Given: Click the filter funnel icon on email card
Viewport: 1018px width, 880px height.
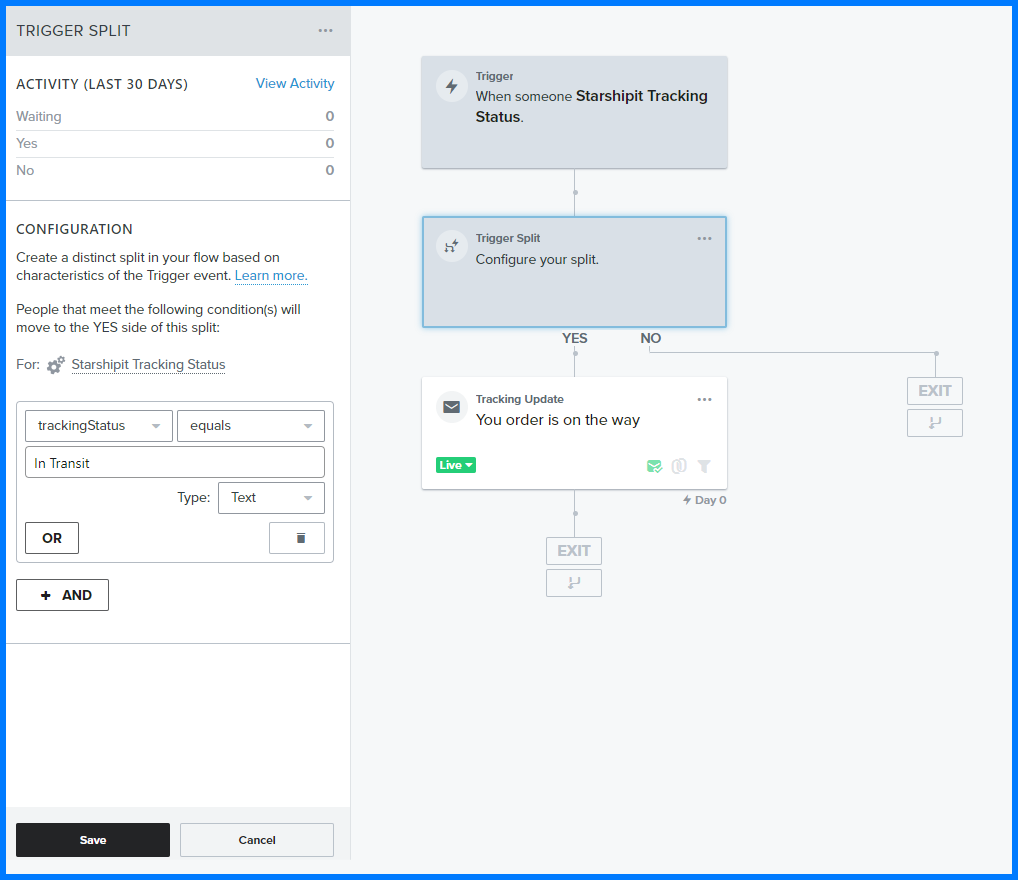Looking at the screenshot, I should (x=704, y=466).
